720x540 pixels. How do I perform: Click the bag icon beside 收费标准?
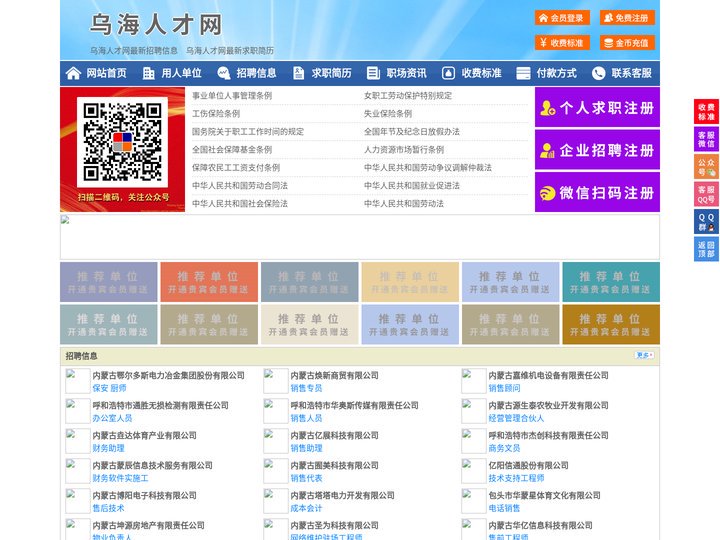(448, 73)
